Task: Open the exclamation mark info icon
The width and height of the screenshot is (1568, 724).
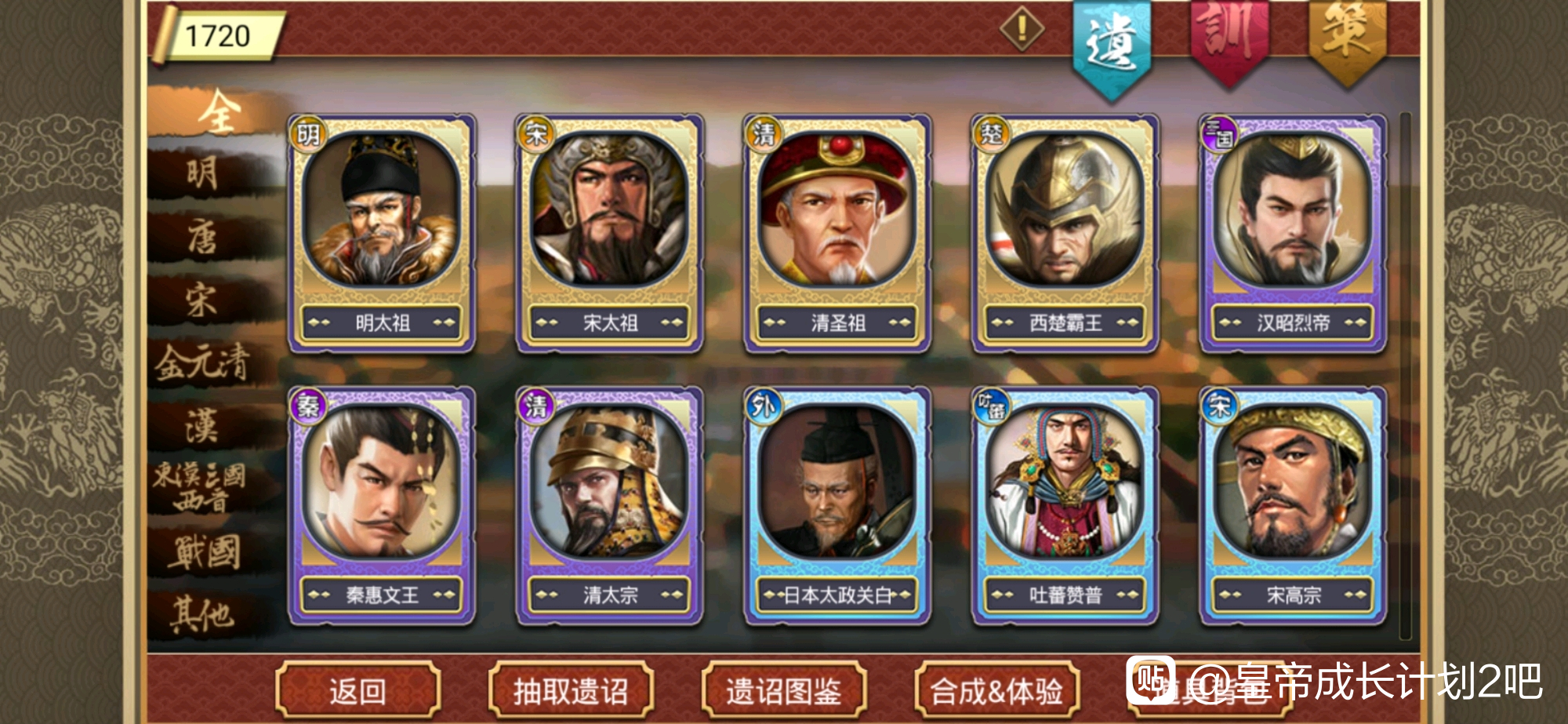Action: pos(1022,30)
